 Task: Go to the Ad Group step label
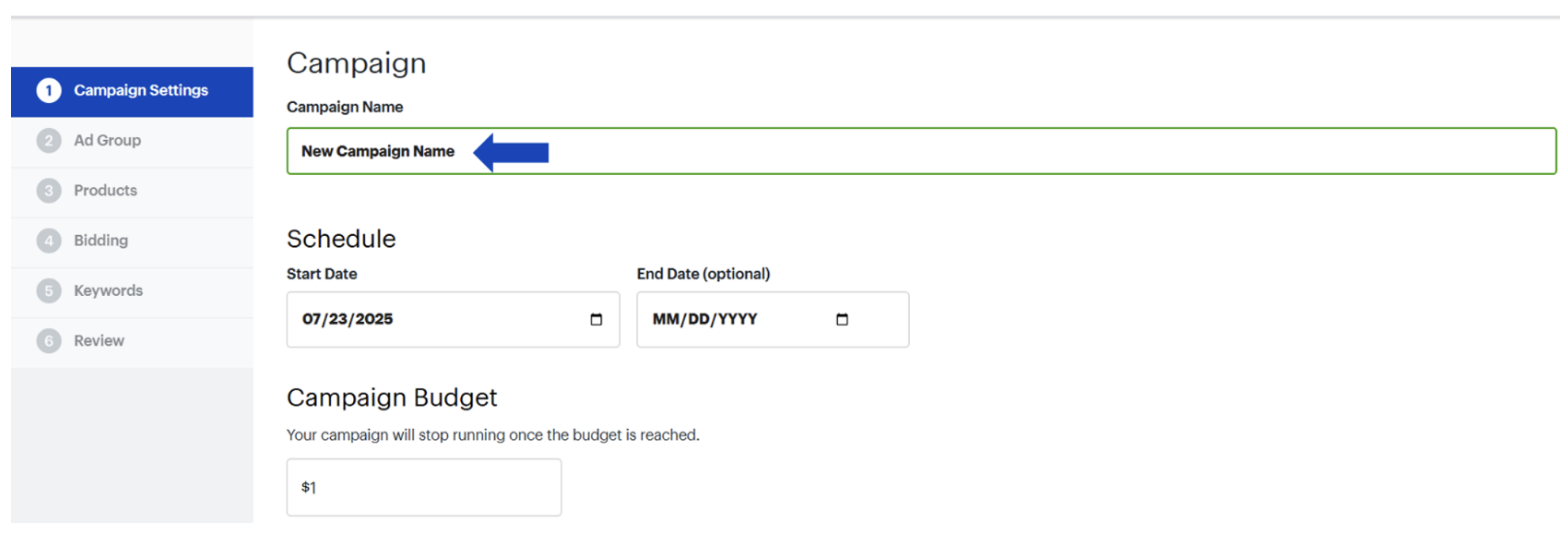(108, 141)
